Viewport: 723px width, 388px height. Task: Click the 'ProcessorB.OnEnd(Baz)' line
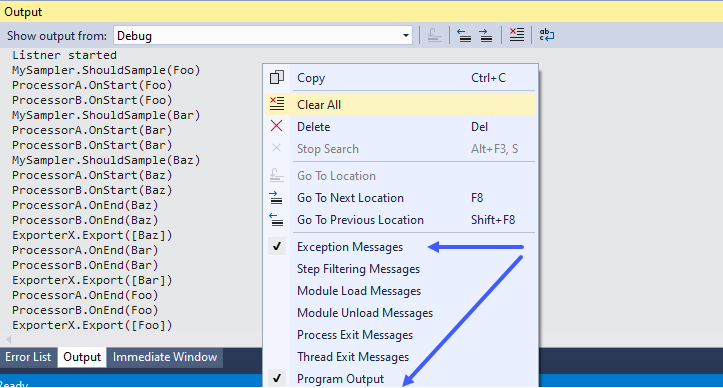tap(85, 220)
